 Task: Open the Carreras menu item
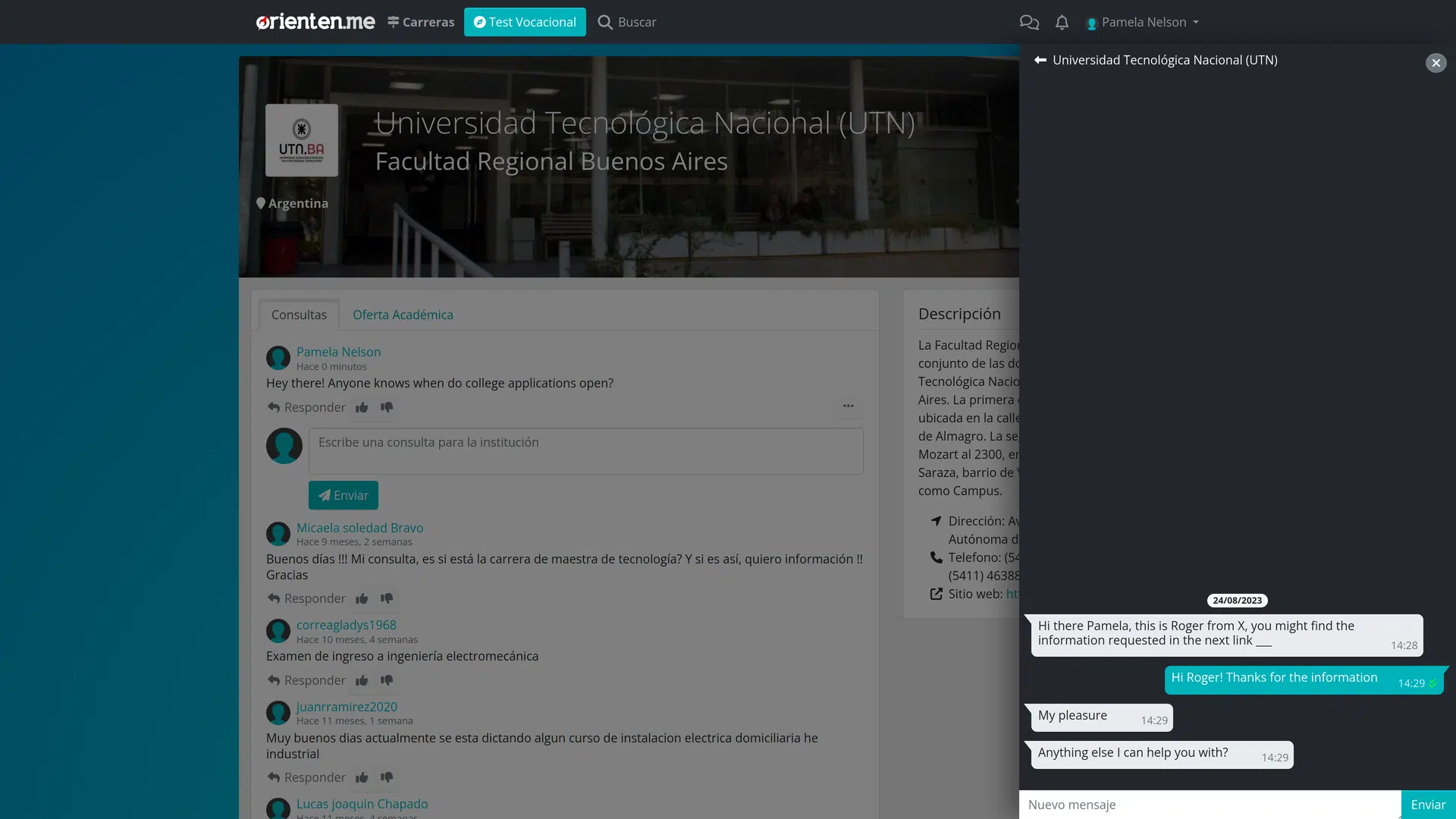421,22
